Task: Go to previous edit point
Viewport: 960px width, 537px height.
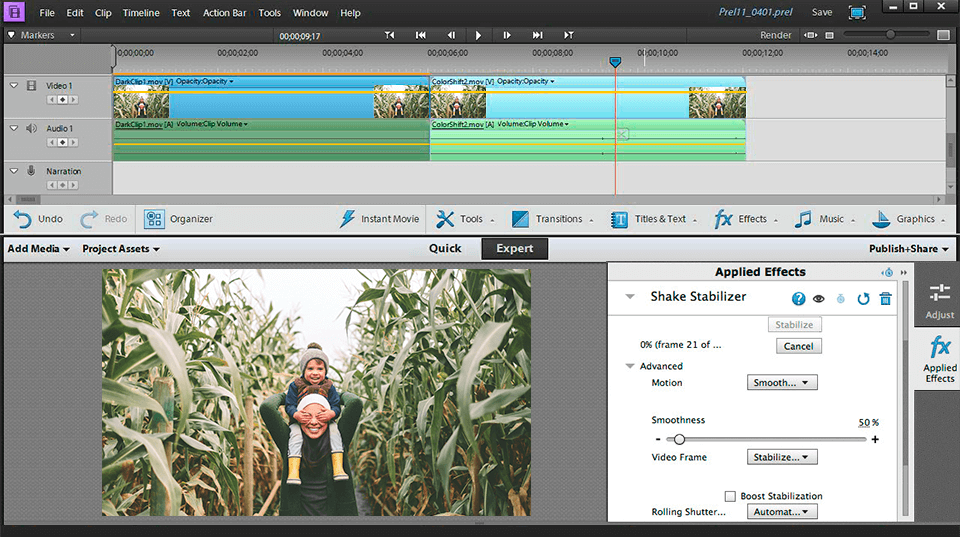Action: pyautogui.click(x=389, y=35)
